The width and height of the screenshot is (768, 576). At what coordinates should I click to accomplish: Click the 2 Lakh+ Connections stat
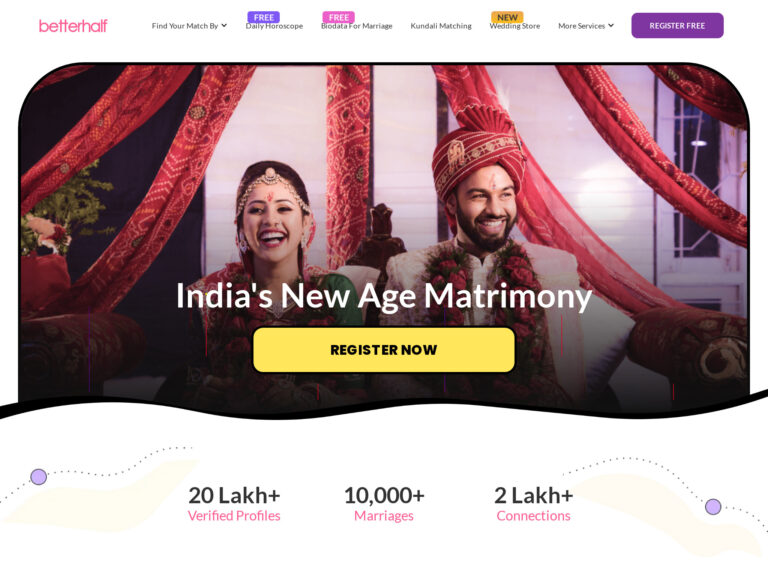click(x=533, y=504)
